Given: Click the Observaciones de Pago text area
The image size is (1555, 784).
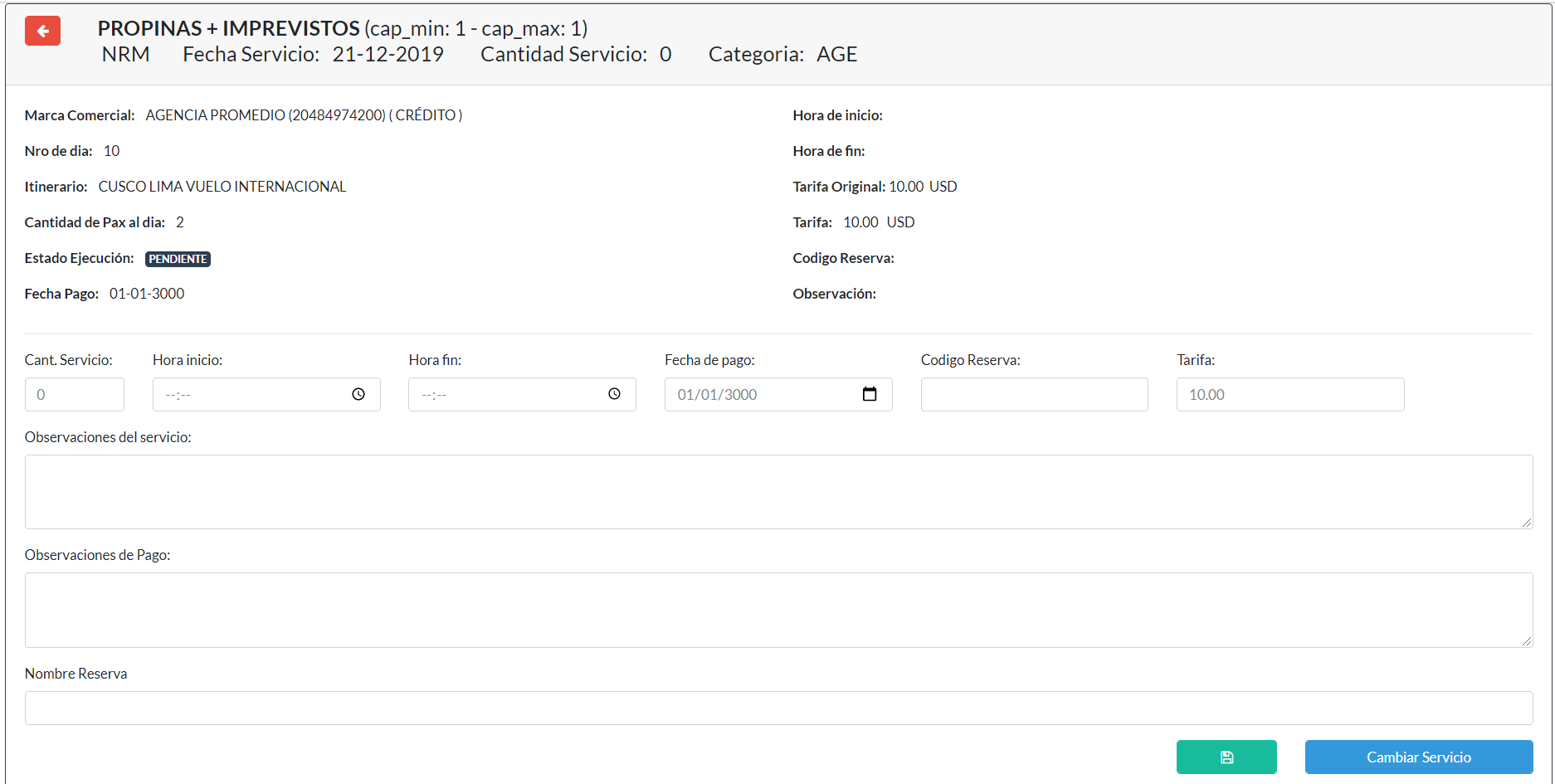Looking at the screenshot, I should click(x=777, y=610).
